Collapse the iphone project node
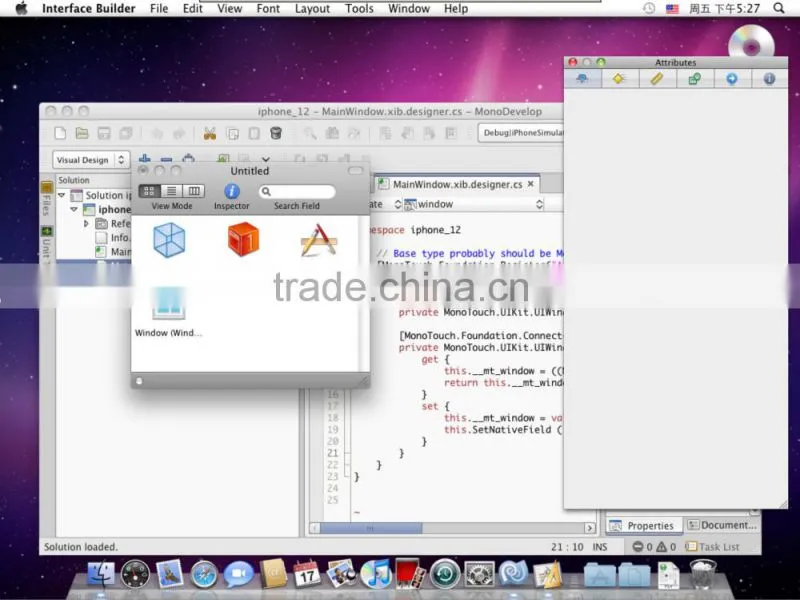The height and width of the screenshot is (600, 800). click(x=74, y=209)
